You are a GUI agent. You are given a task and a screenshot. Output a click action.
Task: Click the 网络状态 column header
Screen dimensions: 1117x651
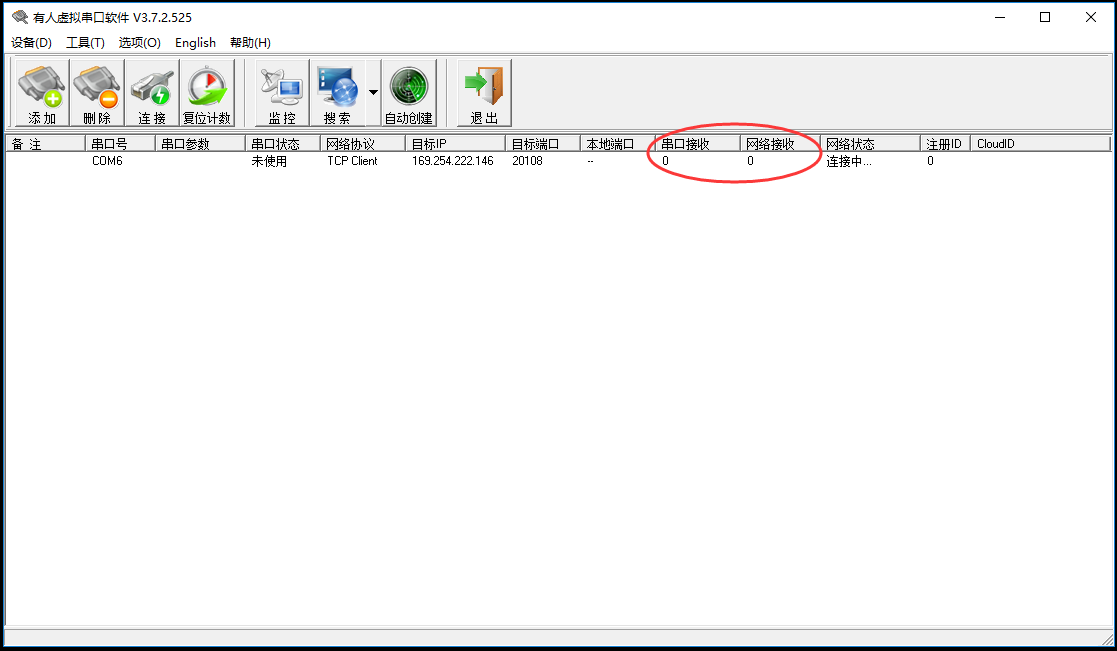(x=869, y=144)
